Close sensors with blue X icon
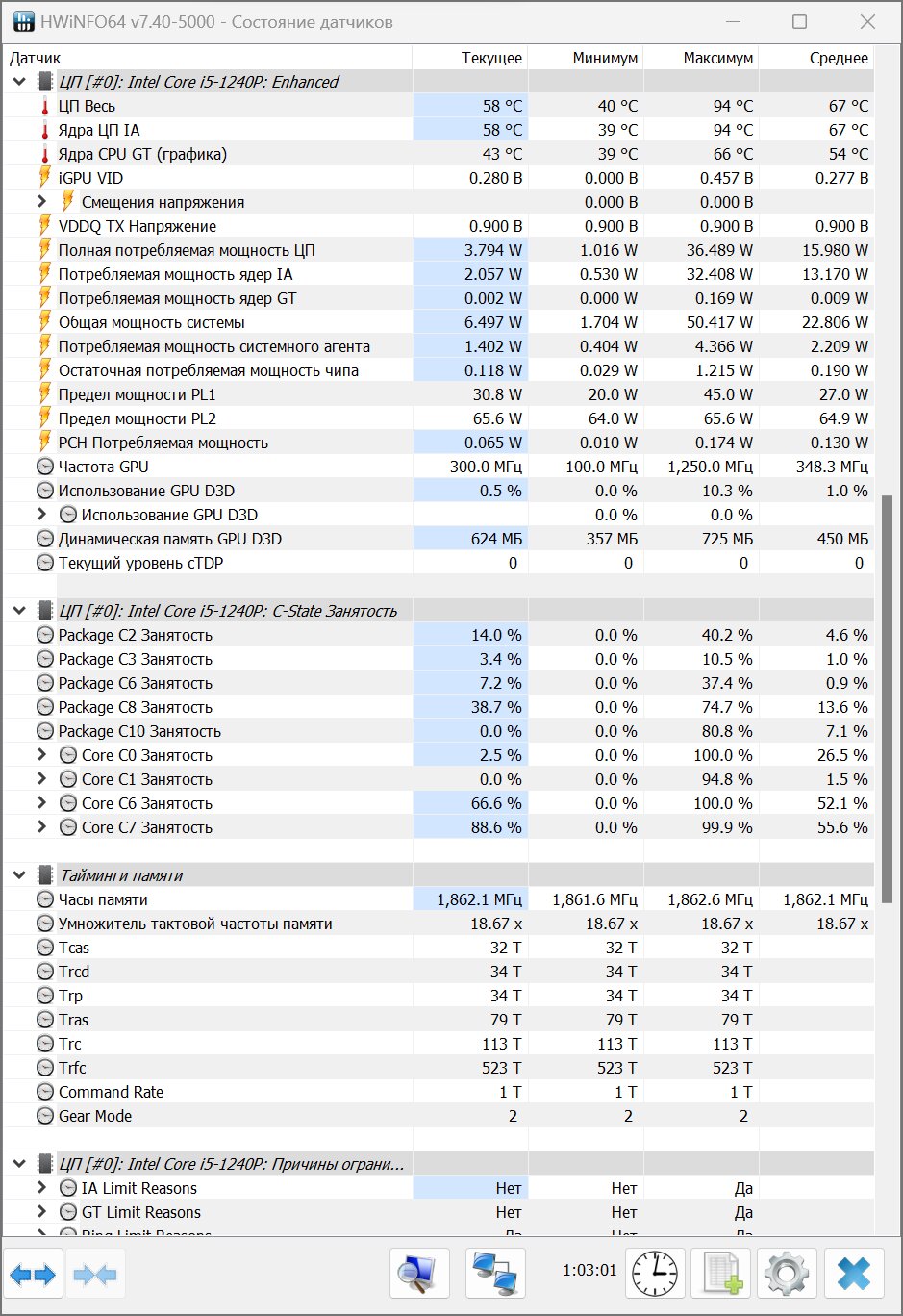This screenshot has width=903, height=1316. point(854,1275)
